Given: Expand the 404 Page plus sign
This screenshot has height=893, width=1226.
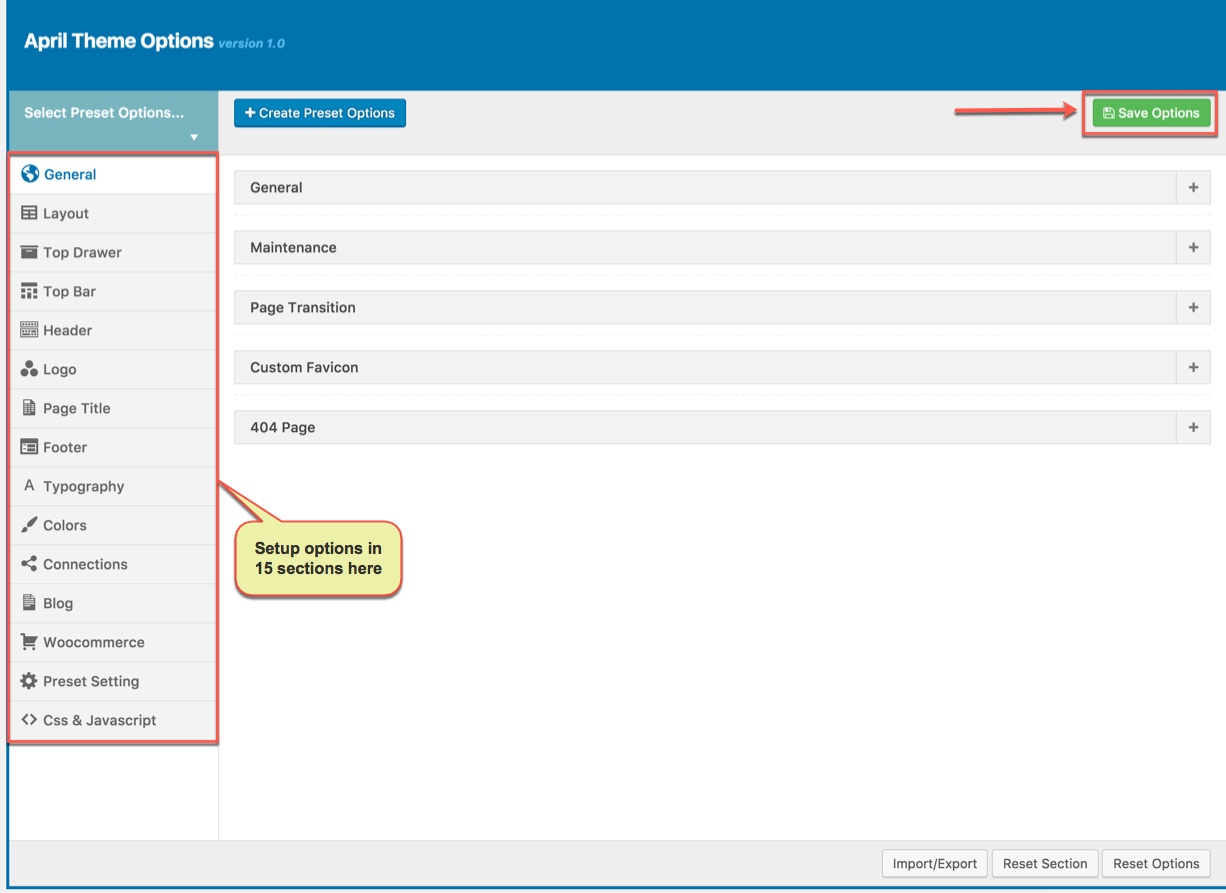Looking at the screenshot, I should pos(1193,427).
